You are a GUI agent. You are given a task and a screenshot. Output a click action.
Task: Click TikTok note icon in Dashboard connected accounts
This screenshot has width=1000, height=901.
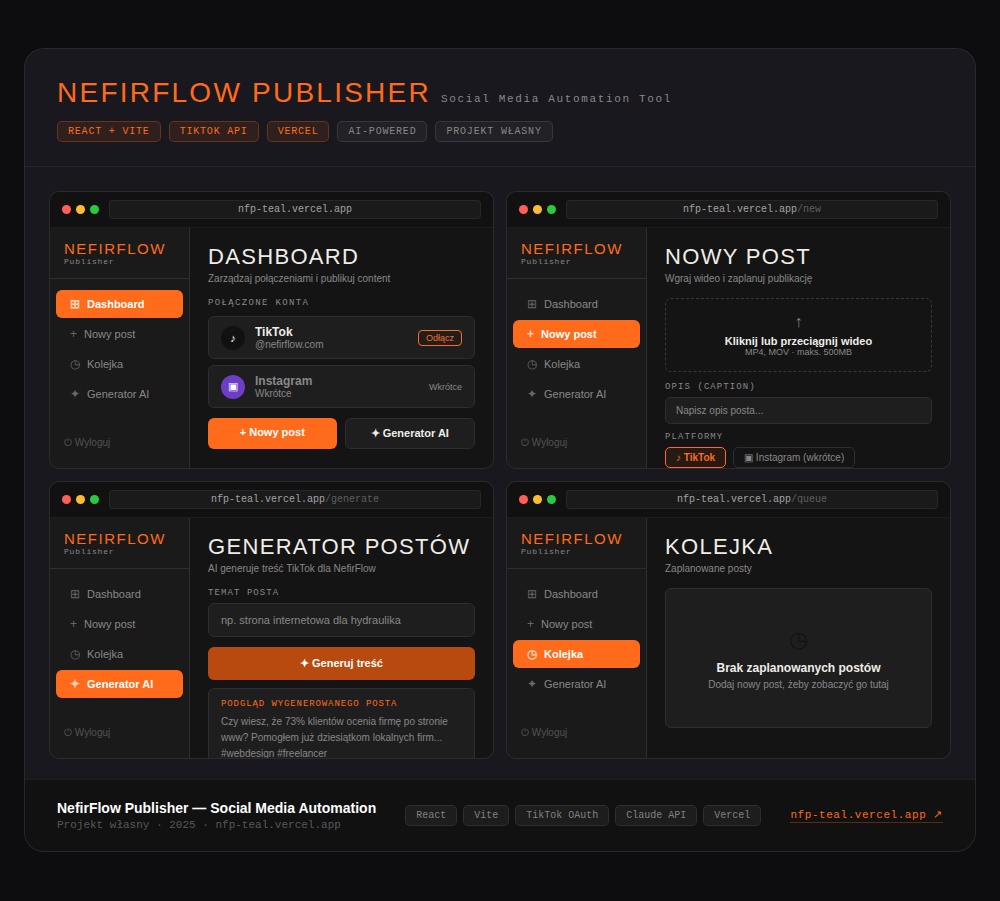(x=233, y=338)
